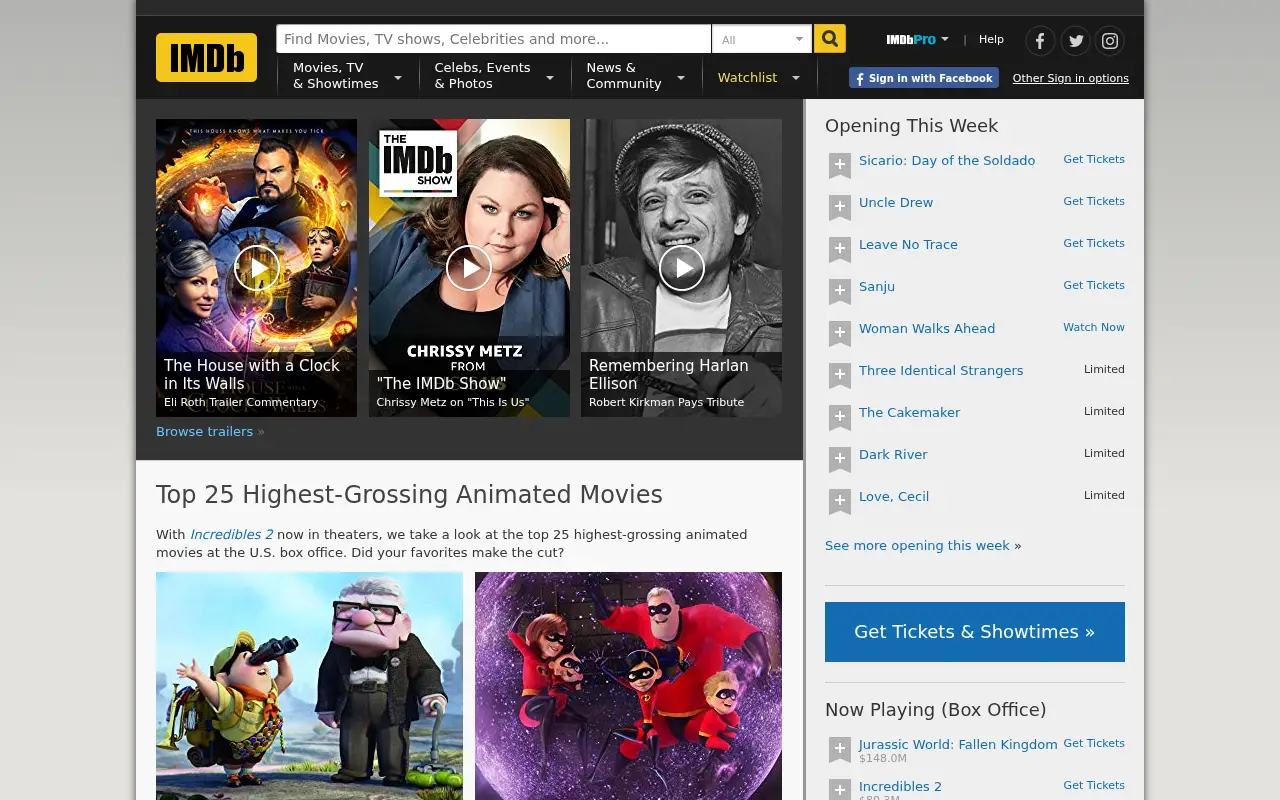Get Tickets for Jurassic World: Fallen Kingdom

pos(1094,743)
